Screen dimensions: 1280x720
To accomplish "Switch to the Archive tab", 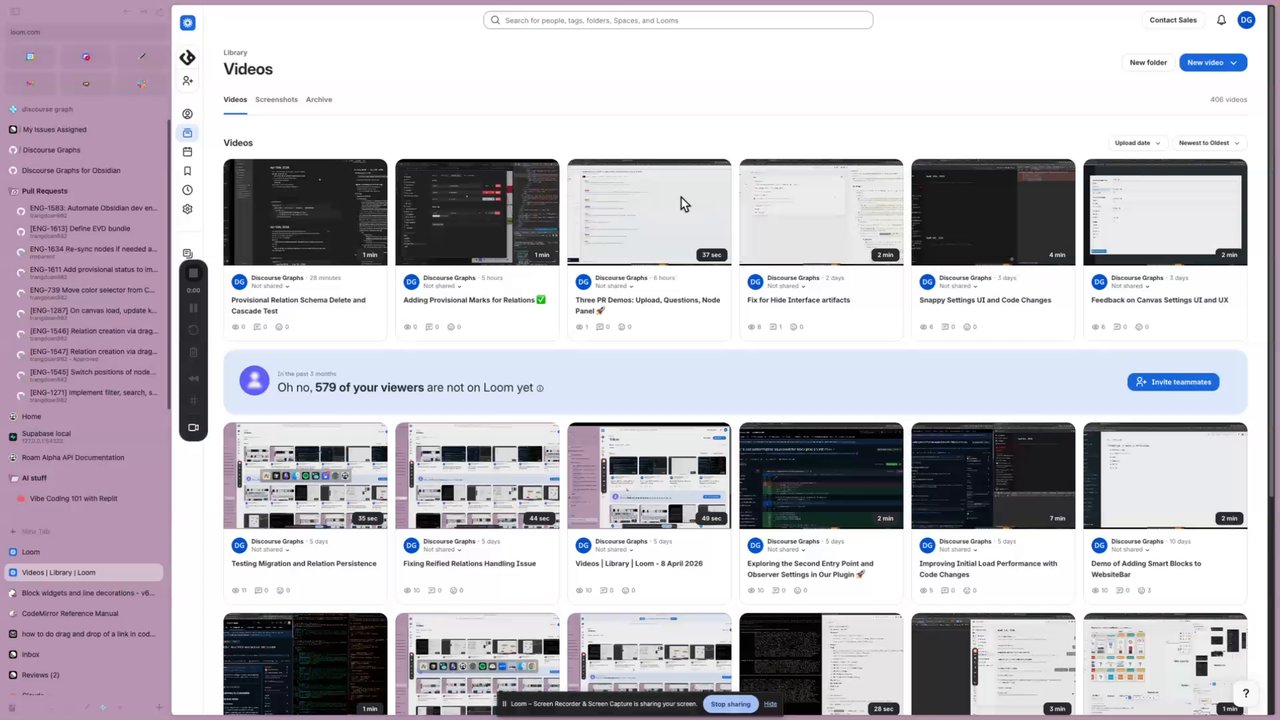I will click(319, 100).
